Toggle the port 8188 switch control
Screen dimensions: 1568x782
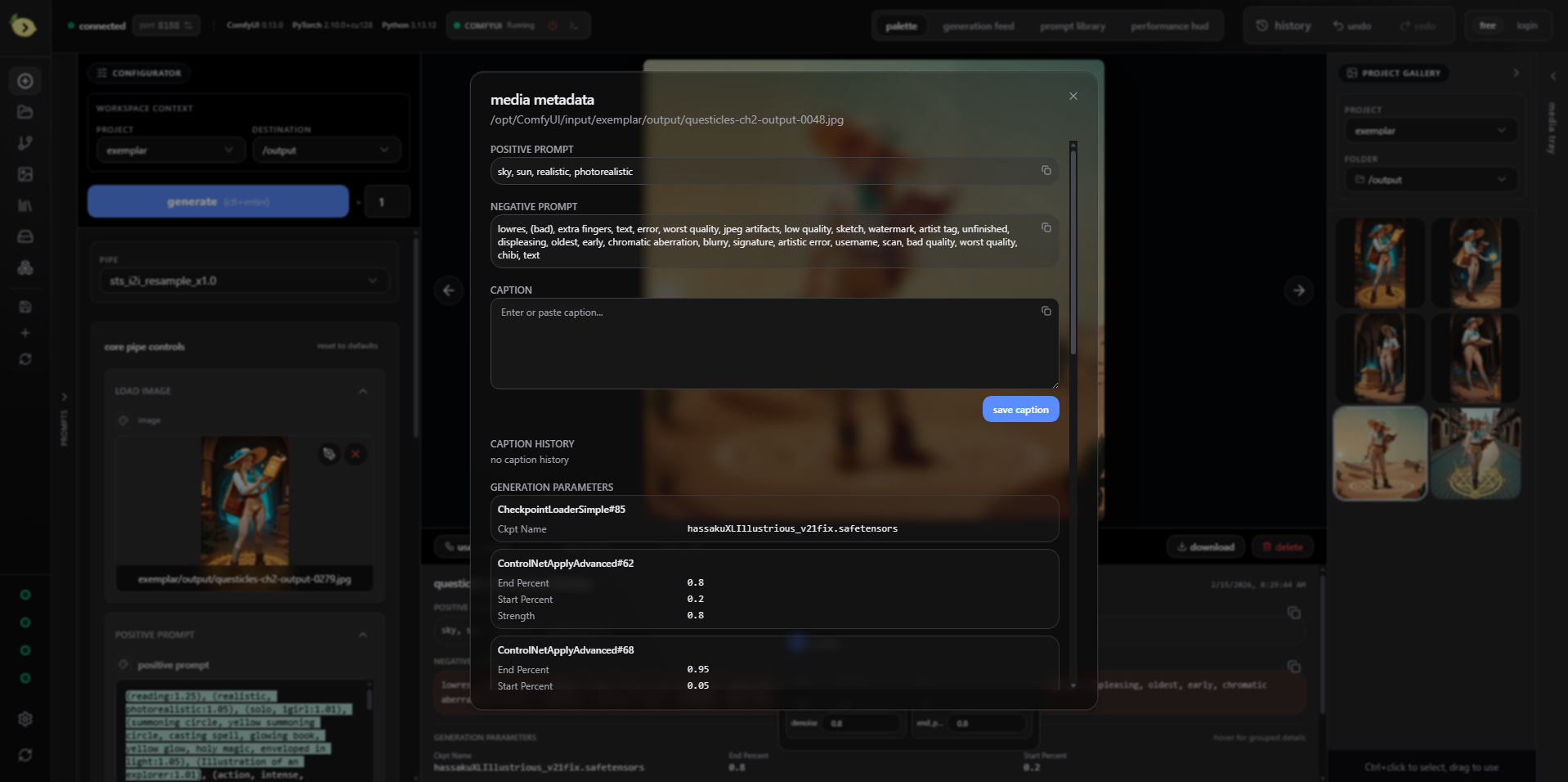click(186, 25)
